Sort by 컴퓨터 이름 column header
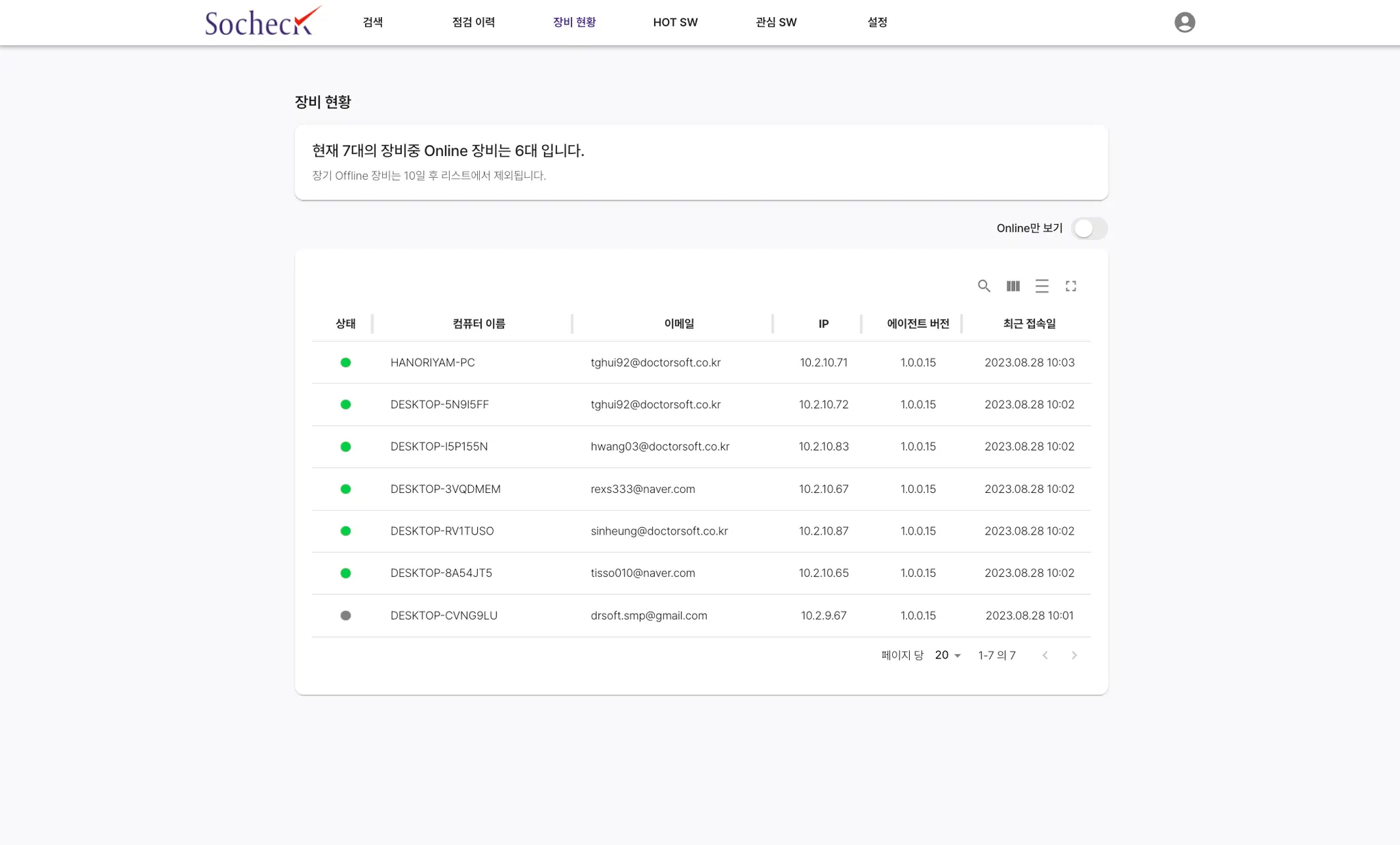 tap(479, 323)
